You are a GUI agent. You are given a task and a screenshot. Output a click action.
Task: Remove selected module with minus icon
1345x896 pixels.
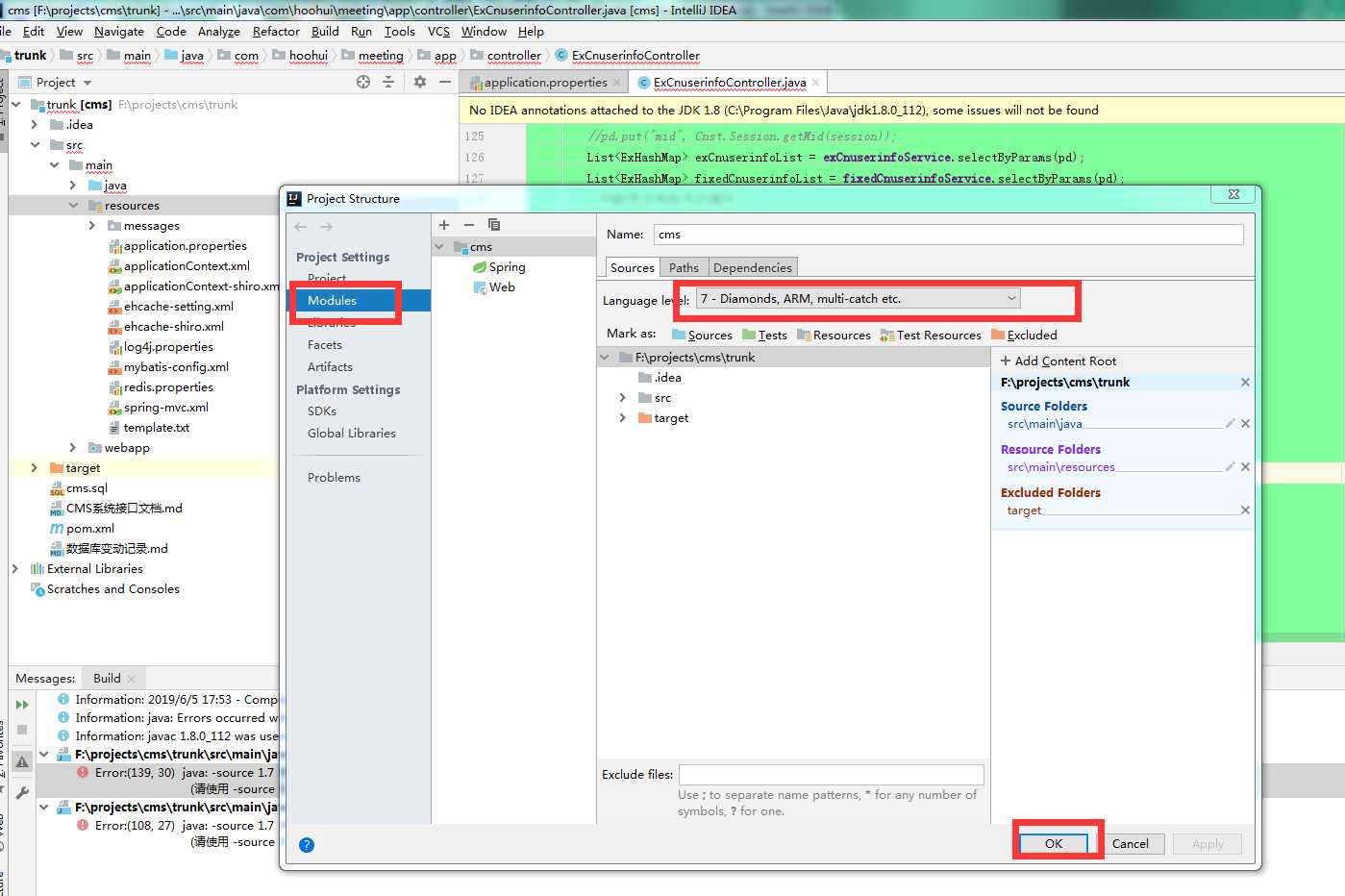pos(469,225)
